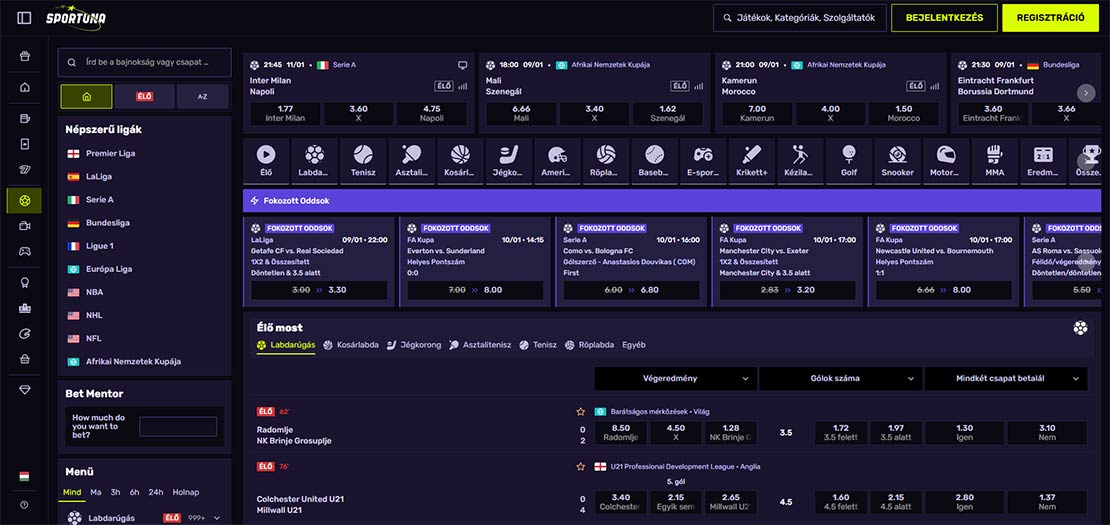Change language via Hungarian flag icon
The width and height of the screenshot is (1110, 525).
(24, 476)
